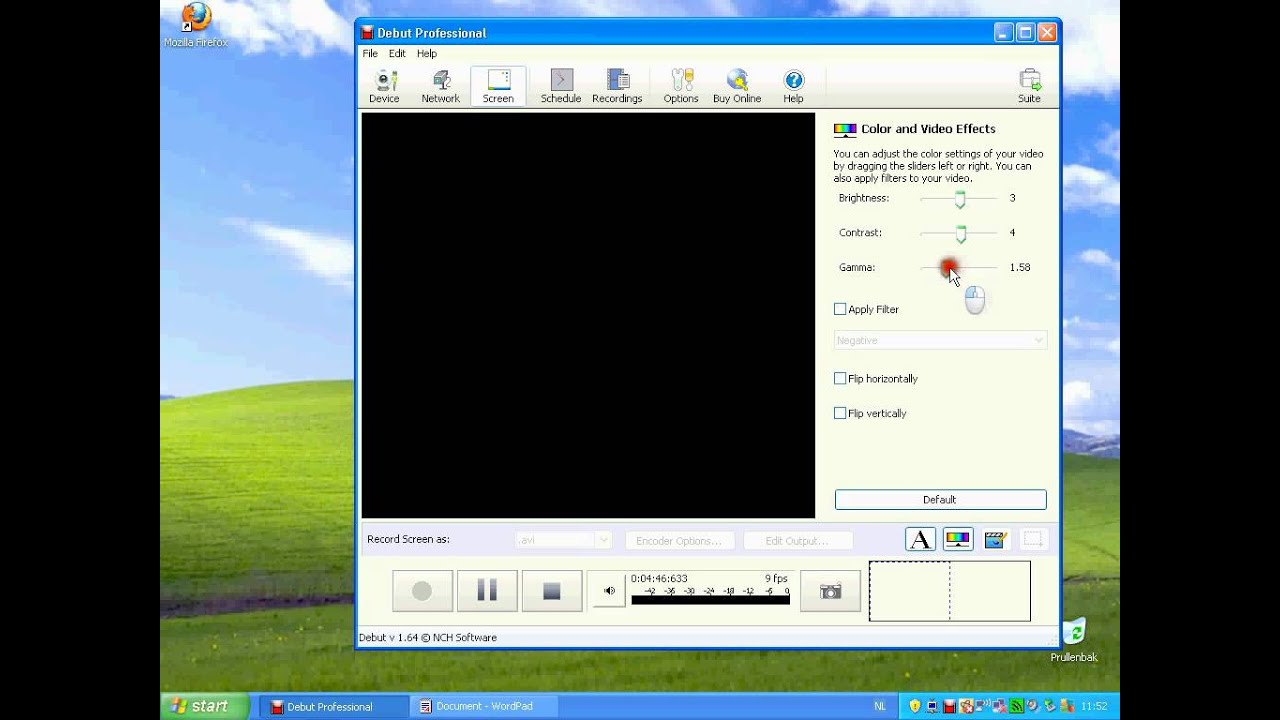This screenshot has width=1280, height=720.
Task: Click the Debut v 1.64 status bar text
Action: pyautogui.click(x=428, y=637)
